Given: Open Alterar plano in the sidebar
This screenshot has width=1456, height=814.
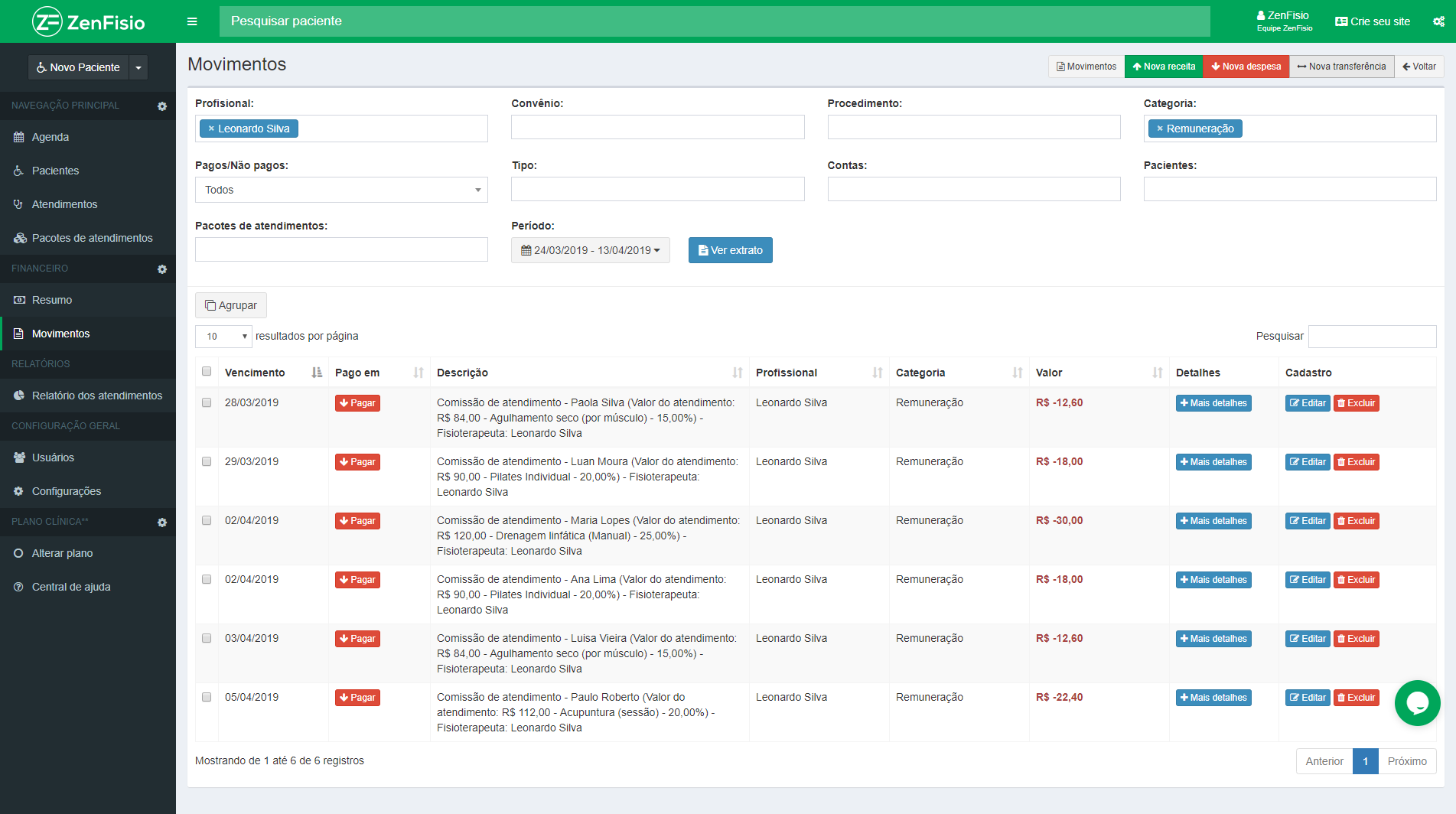Looking at the screenshot, I should (88, 553).
